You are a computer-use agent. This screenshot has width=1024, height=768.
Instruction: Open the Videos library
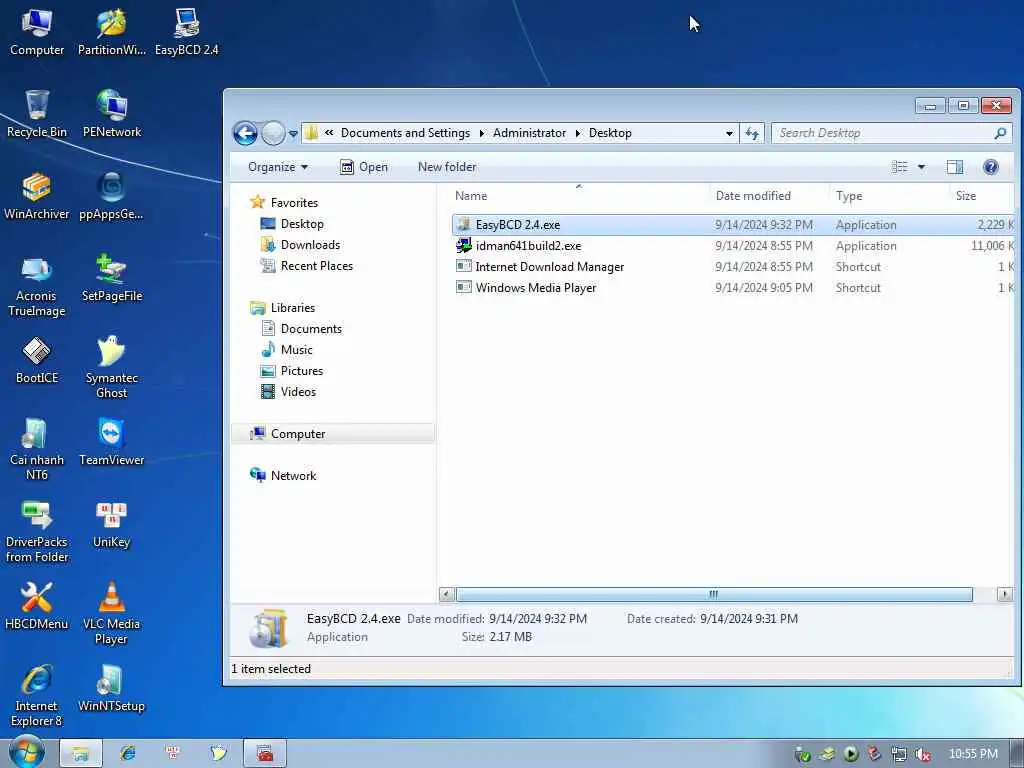point(298,392)
